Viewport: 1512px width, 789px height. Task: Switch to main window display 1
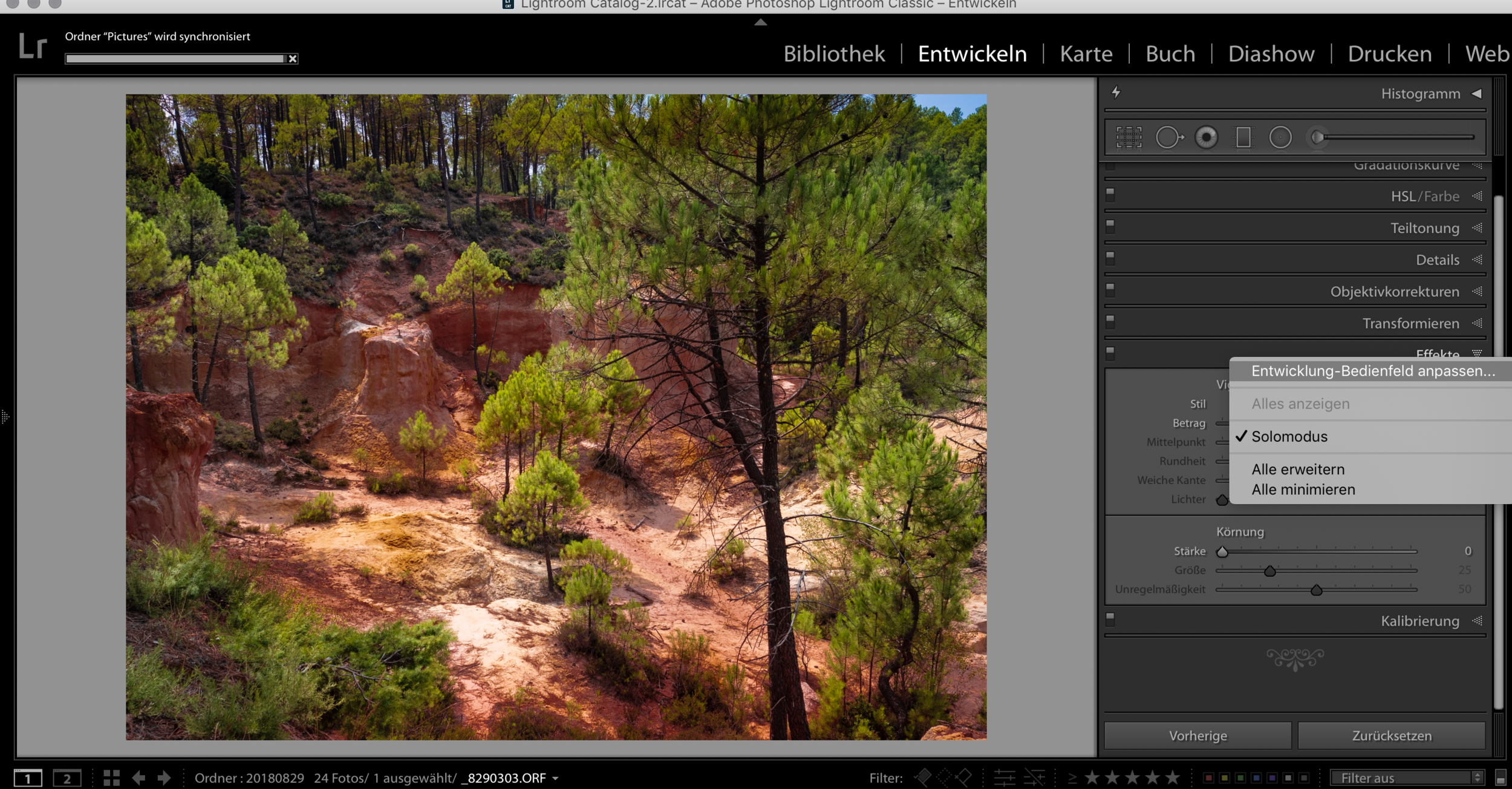pyautogui.click(x=28, y=778)
